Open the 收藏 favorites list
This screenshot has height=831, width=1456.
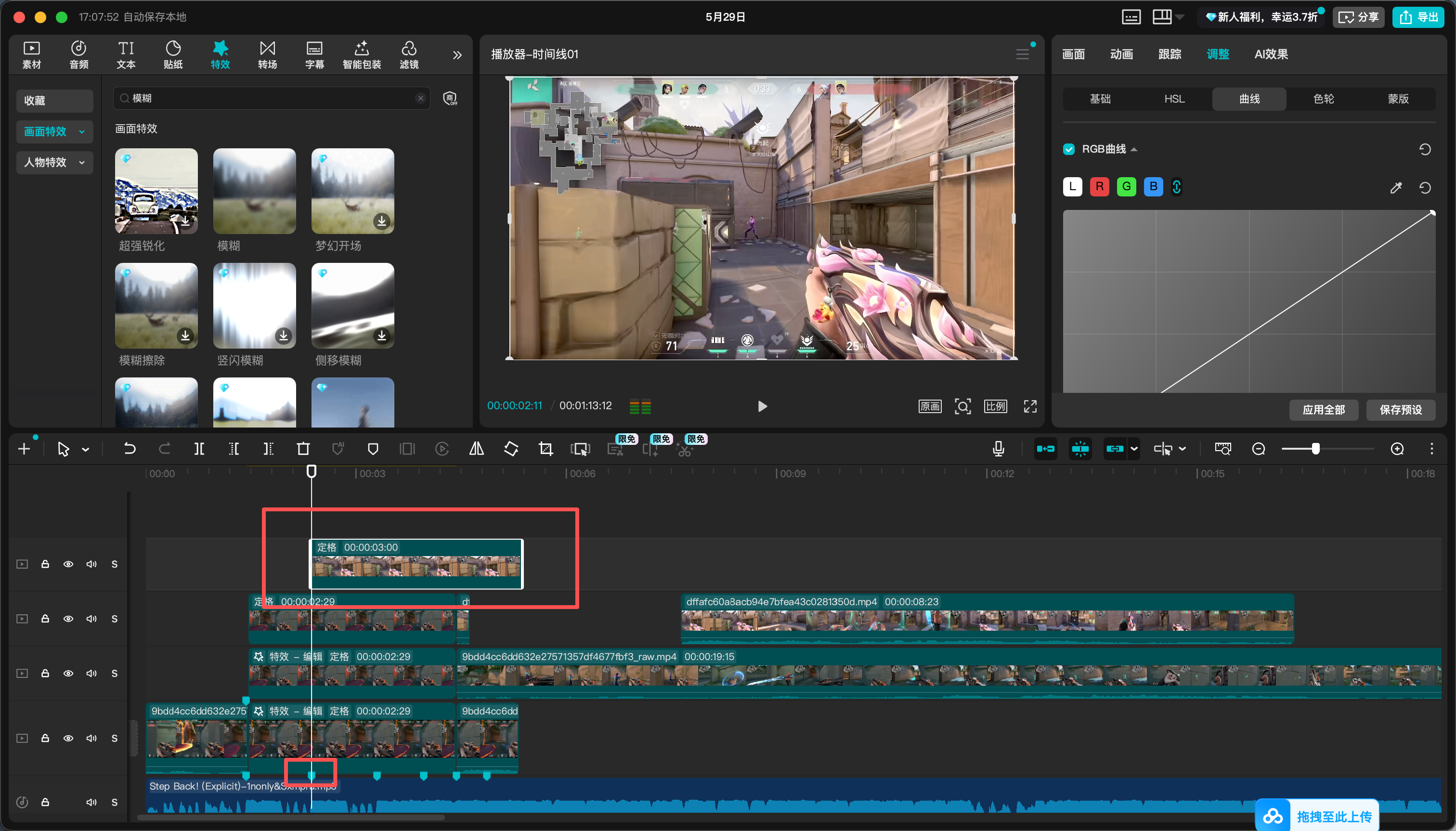click(x=55, y=101)
